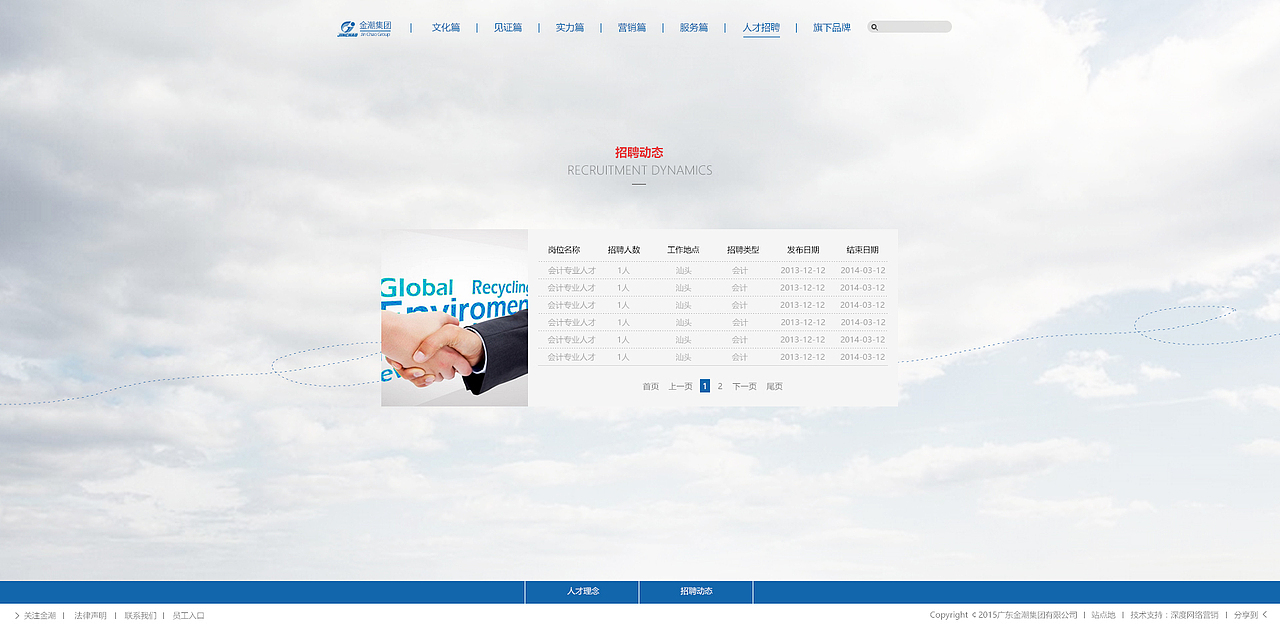Image resolution: width=1280 pixels, height=629 pixels.
Task: Click the handshake recruitment image
Action: (454, 318)
